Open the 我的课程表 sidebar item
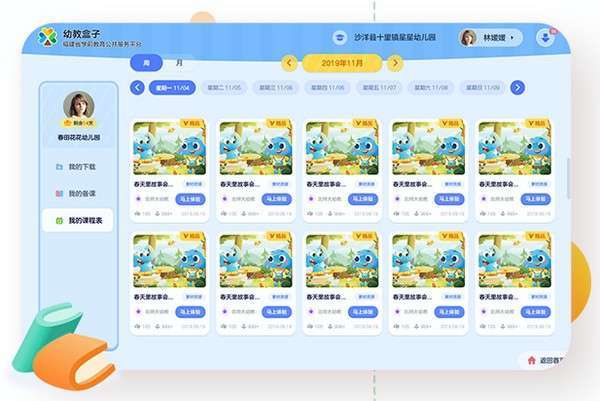Screen dimensions: 600x401 (x=78, y=220)
